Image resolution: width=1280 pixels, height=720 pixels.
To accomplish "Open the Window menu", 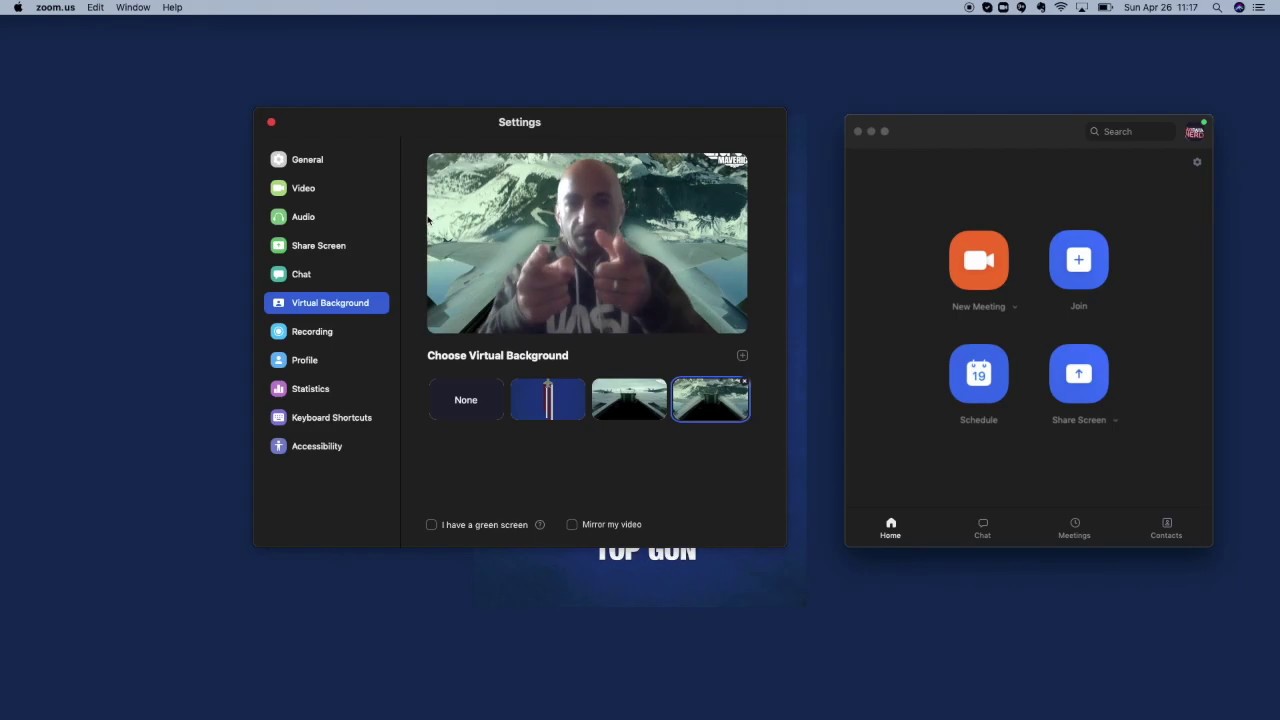I will [133, 7].
